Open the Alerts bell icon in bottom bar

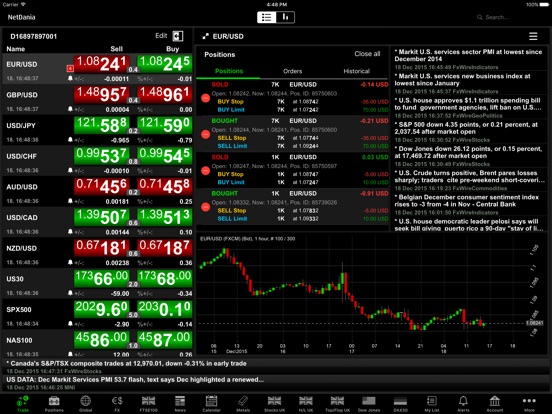pyautogui.click(x=463, y=403)
